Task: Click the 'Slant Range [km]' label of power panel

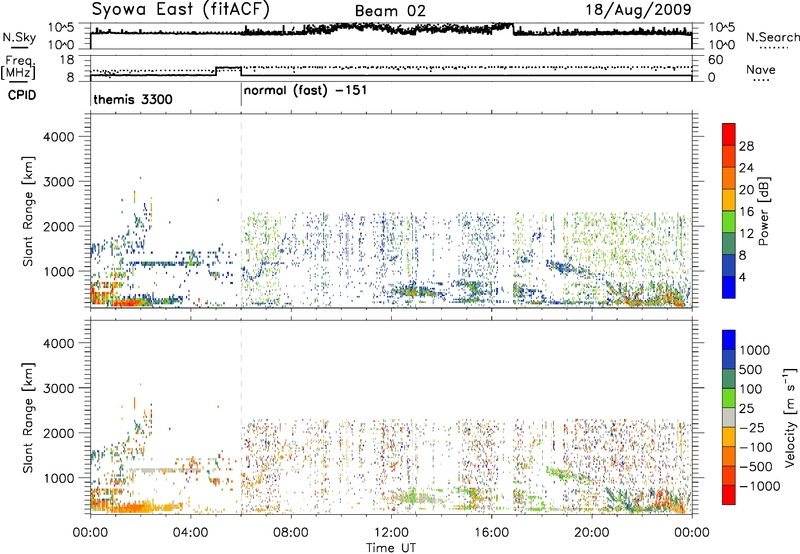Action: pos(28,211)
